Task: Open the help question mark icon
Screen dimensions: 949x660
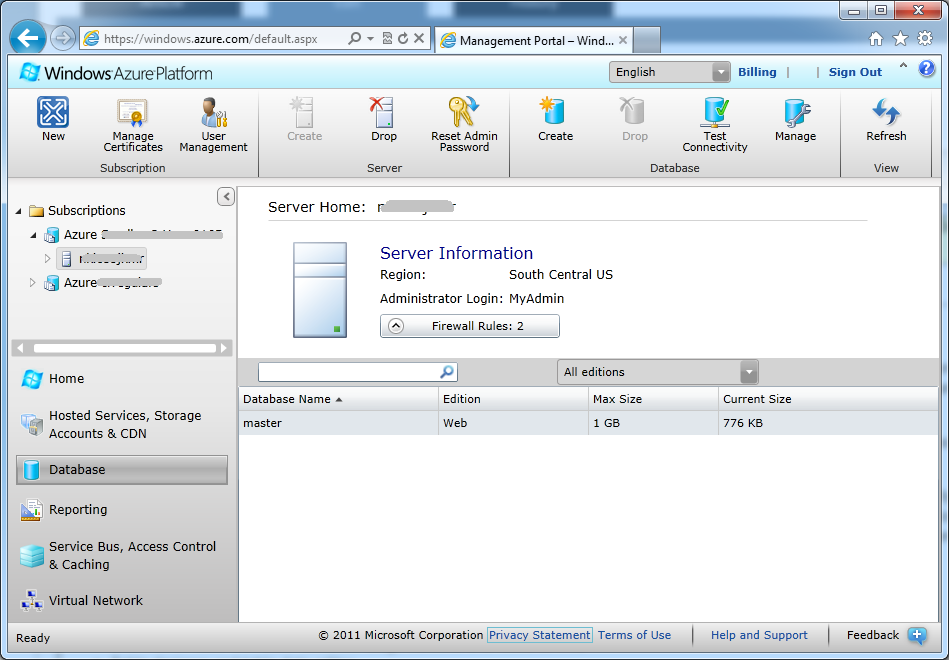Action: [x=927, y=69]
